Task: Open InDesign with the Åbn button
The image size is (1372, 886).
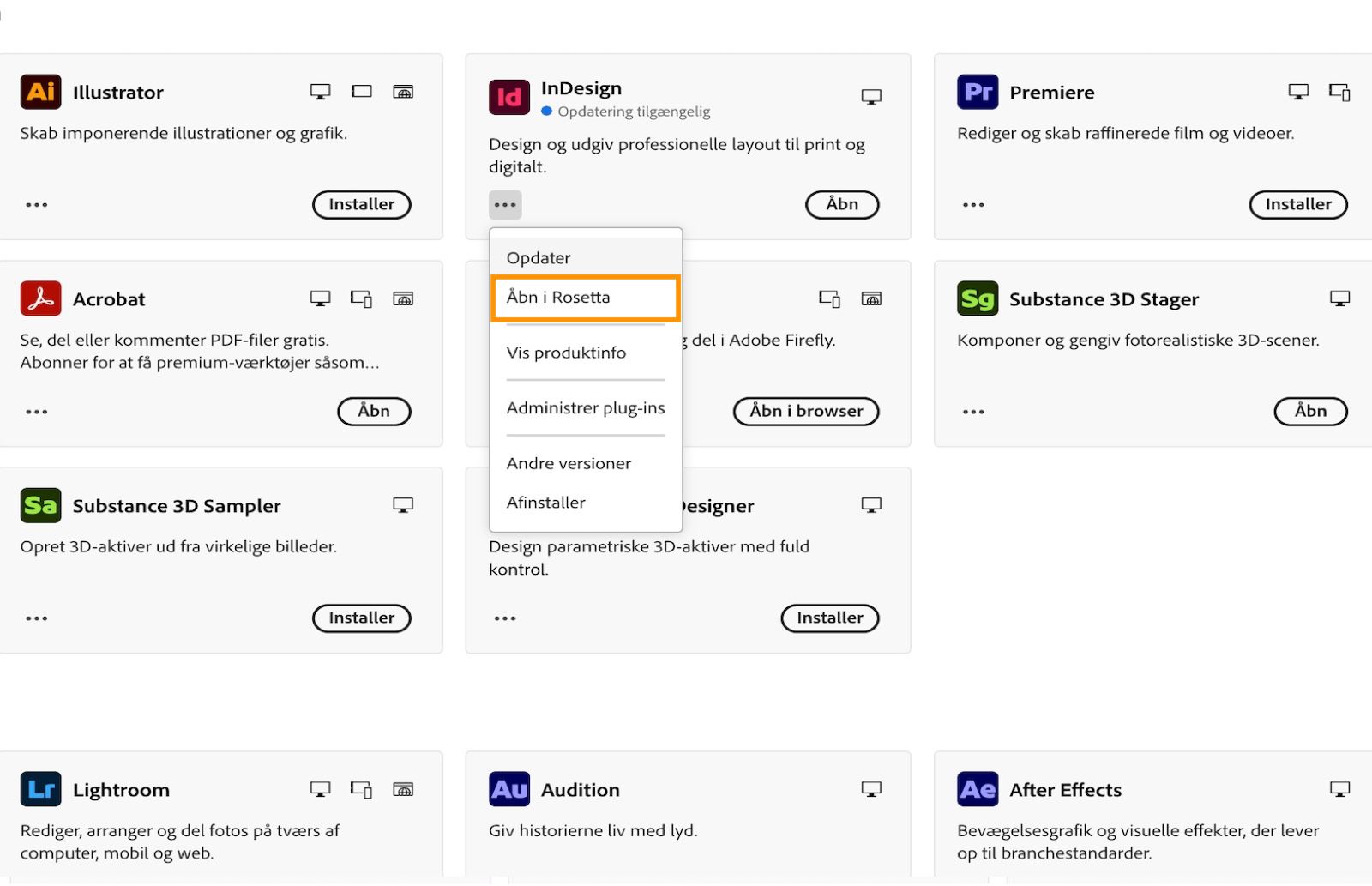Action: (842, 204)
